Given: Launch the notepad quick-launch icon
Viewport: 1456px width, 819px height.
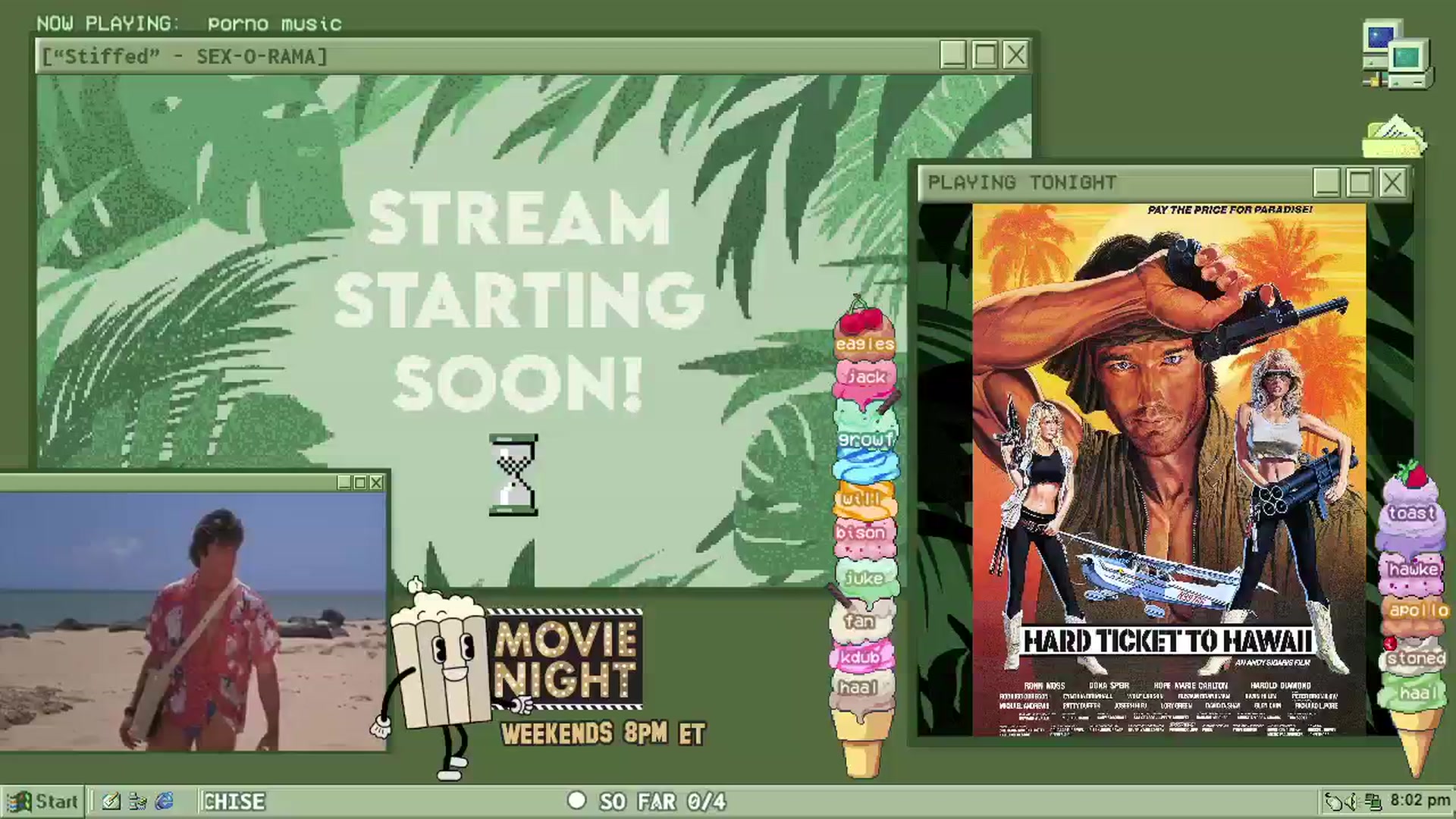Looking at the screenshot, I should pyautogui.click(x=111, y=801).
